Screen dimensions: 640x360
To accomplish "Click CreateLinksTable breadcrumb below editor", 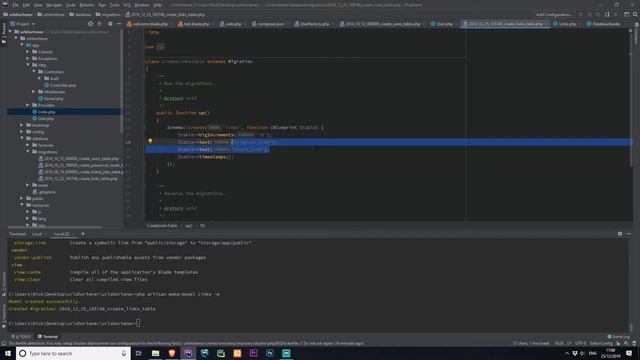I will click(162, 225).
